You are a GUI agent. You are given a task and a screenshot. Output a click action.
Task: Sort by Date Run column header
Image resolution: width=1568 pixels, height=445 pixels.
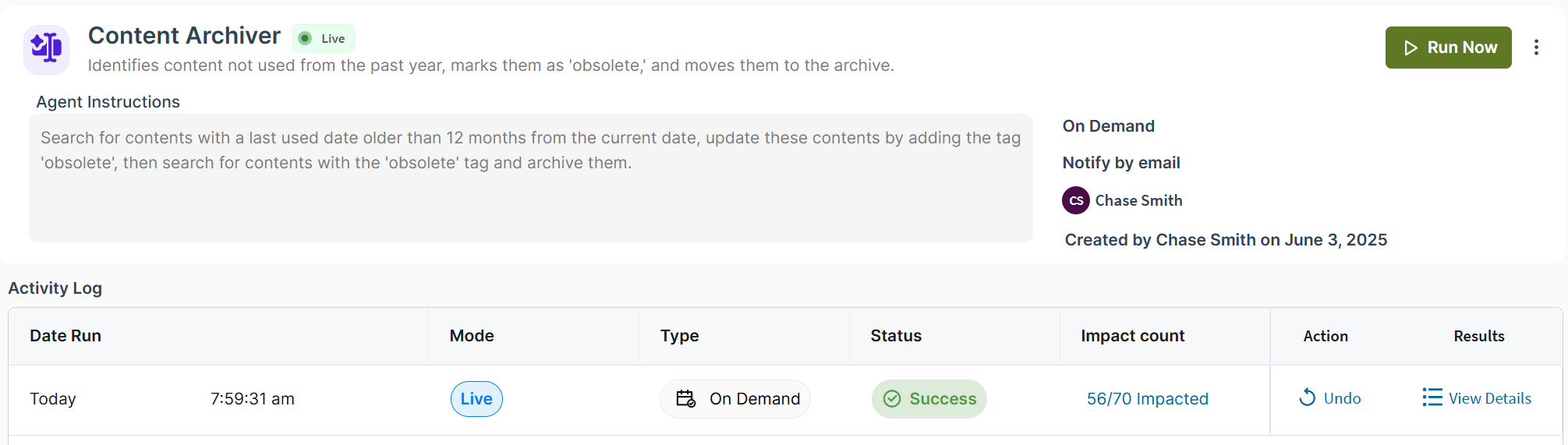tap(65, 336)
